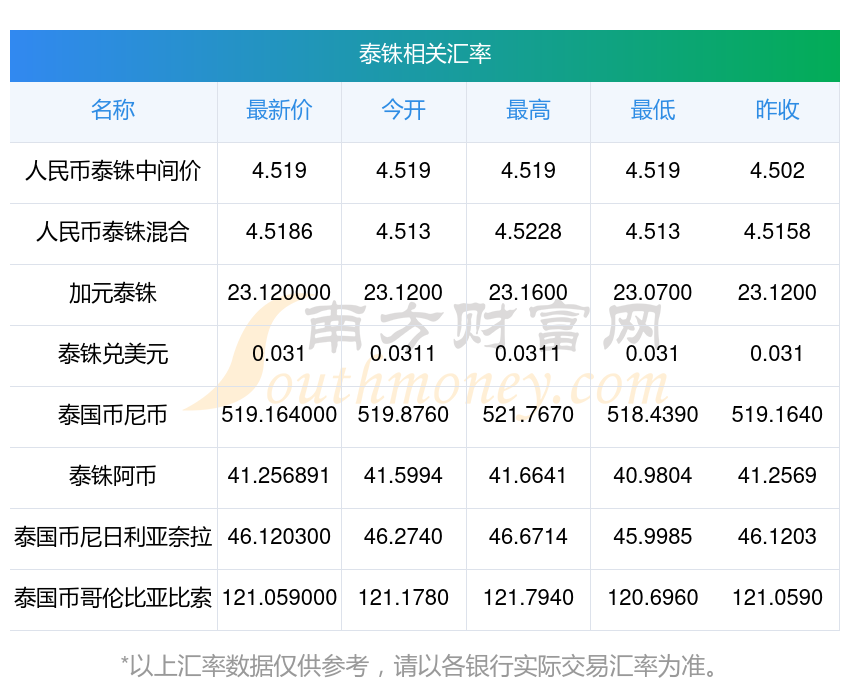Select the 加元泰铢 row name
Viewport: 850px width, 697px height.
pyautogui.click(x=113, y=293)
